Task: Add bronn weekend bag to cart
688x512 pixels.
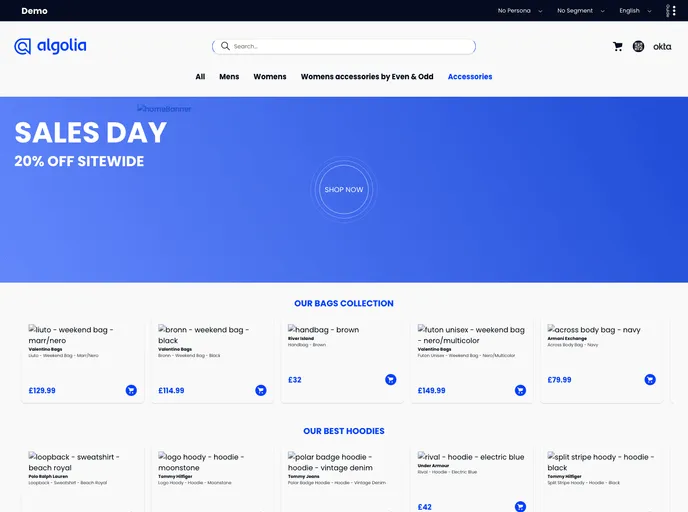Action: click(261, 390)
